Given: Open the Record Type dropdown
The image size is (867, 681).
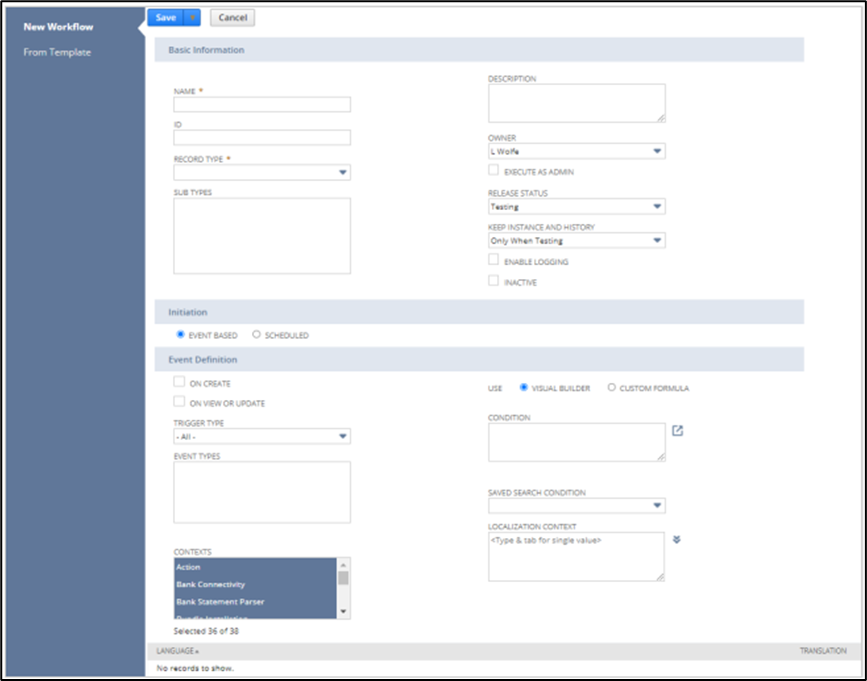Looking at the screenshot, I should [344, 172].
